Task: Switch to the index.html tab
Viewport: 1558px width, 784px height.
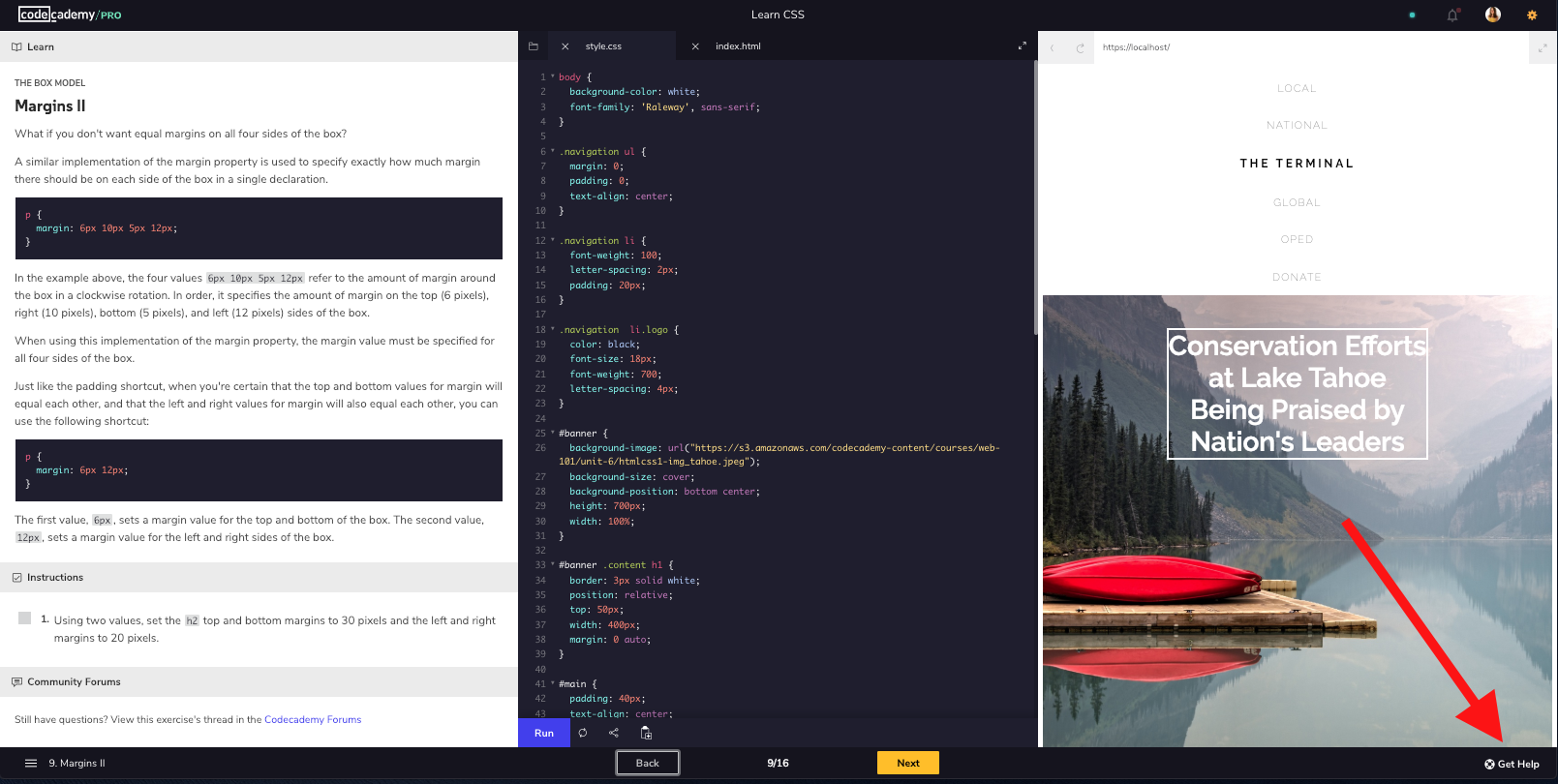Action: pyautogui.click(x=738, y=46)
